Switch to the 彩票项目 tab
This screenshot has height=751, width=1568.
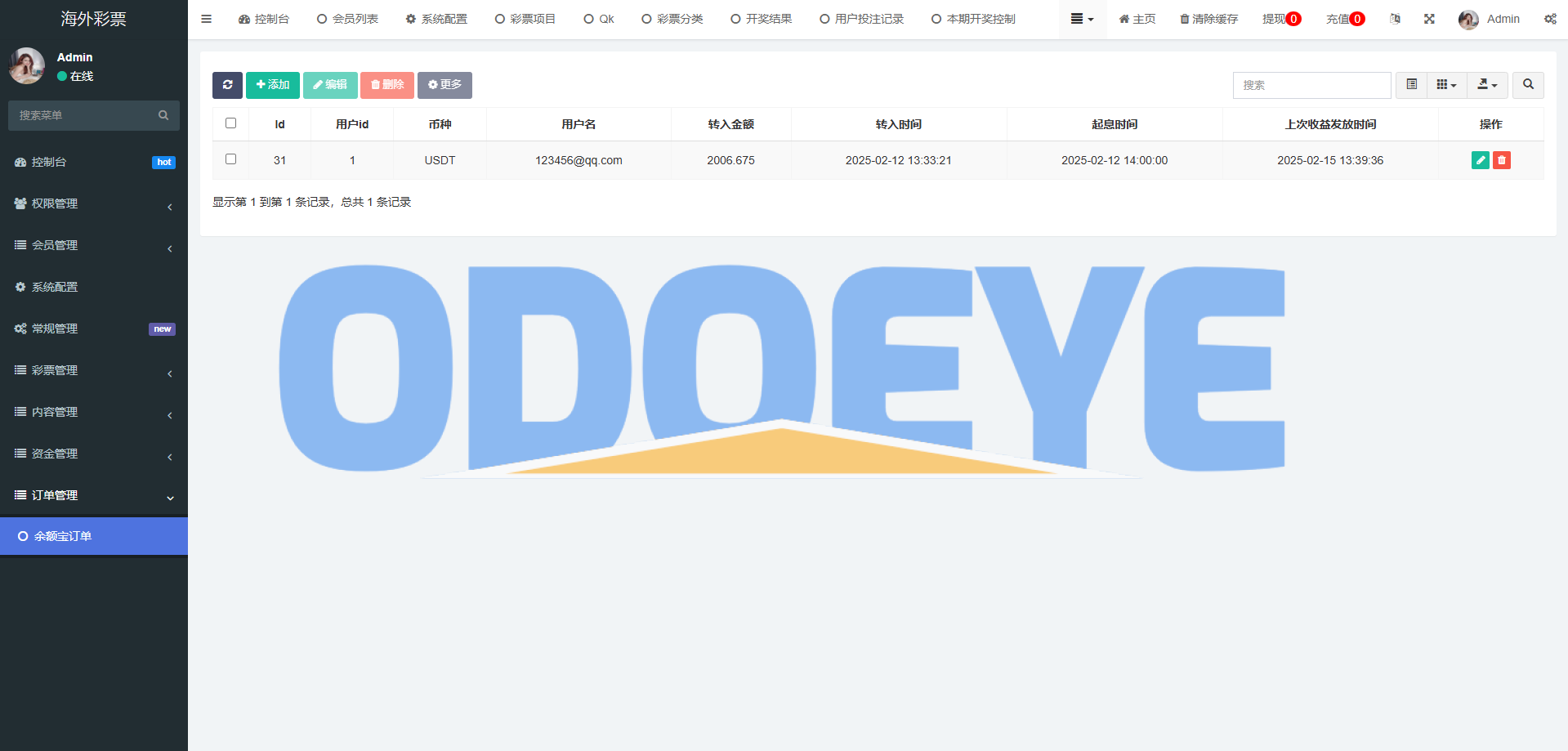[525, 19]
